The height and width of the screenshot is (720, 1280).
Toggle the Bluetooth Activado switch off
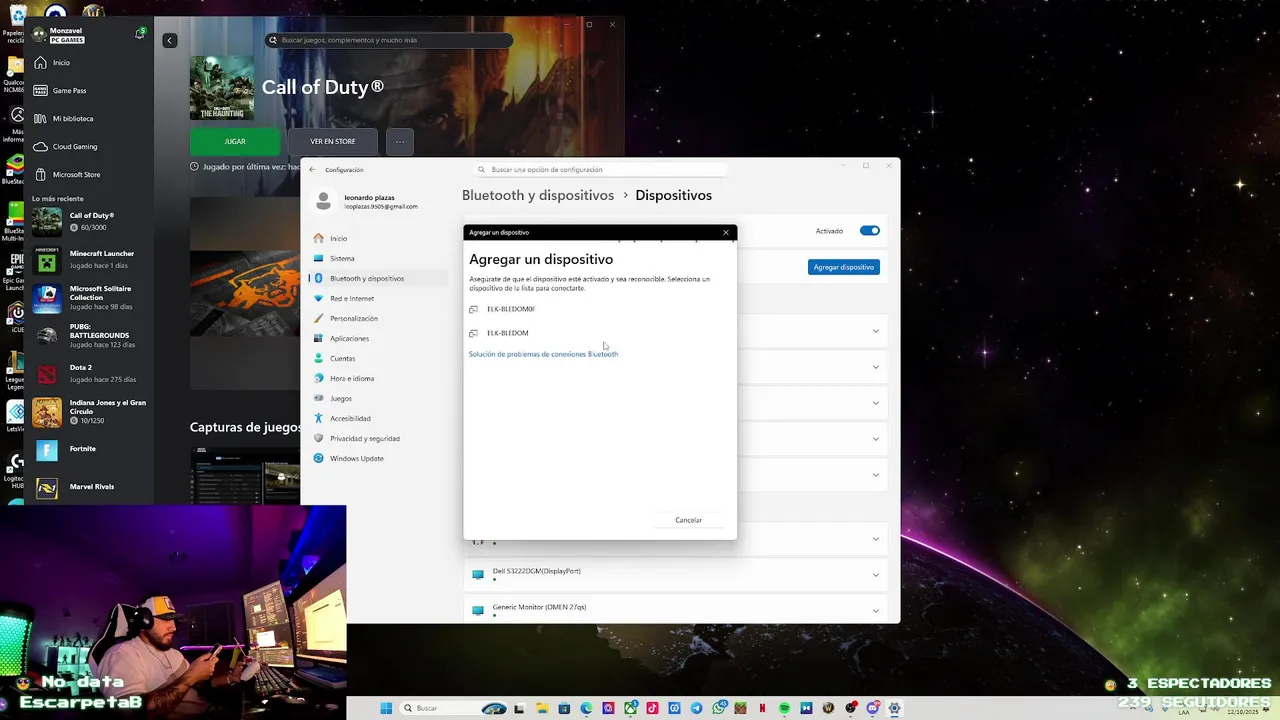870,231
